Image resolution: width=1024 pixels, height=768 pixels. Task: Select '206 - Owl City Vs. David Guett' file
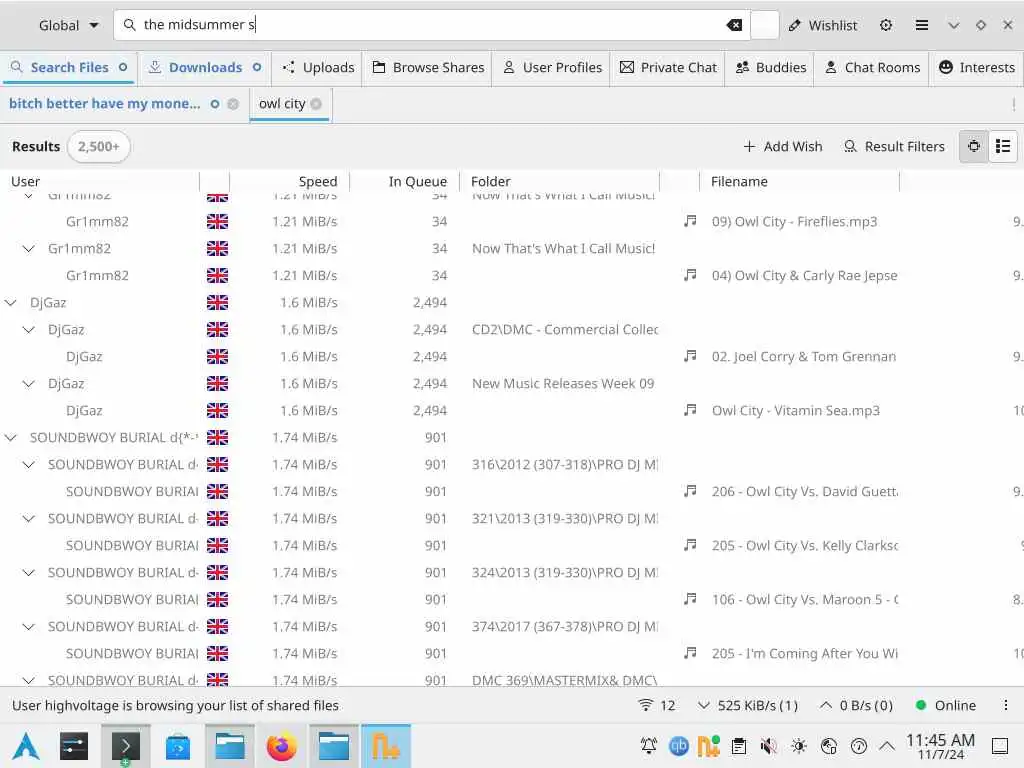point(805,492)
